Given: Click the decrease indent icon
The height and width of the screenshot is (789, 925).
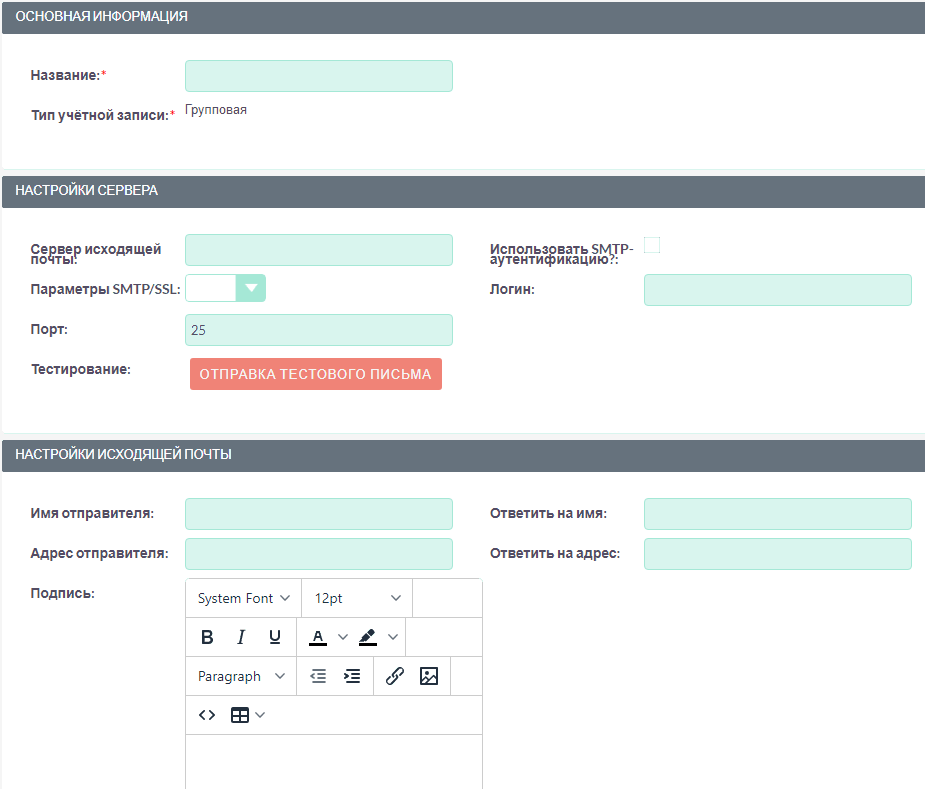Looking at the screenshot, I should click(318, 676).
